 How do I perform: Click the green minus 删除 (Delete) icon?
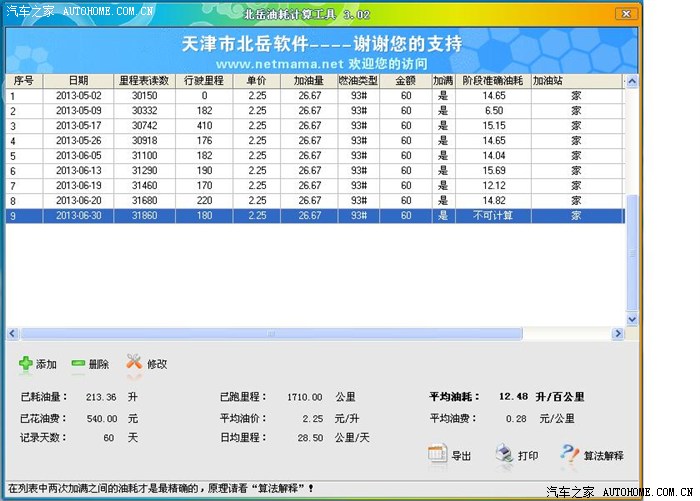[x=78, y=364]
